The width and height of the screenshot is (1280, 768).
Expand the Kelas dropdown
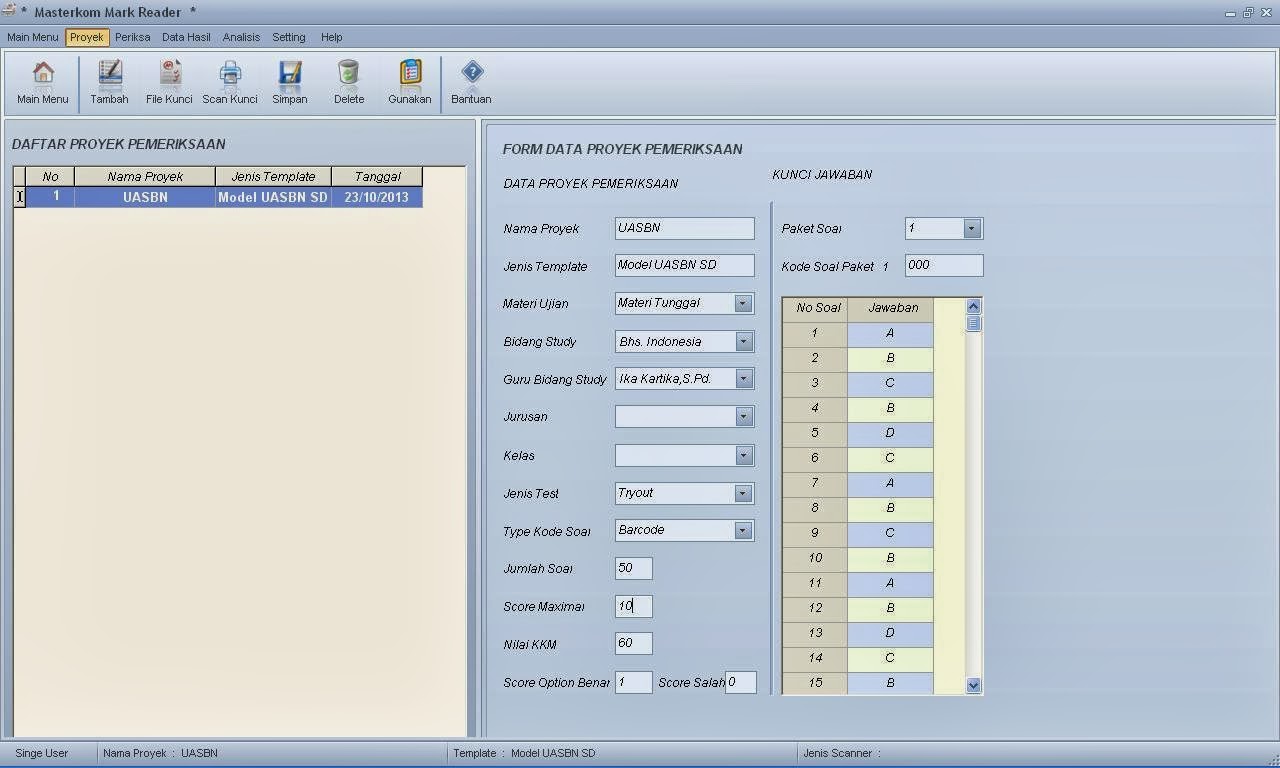[x=743, y=456]
